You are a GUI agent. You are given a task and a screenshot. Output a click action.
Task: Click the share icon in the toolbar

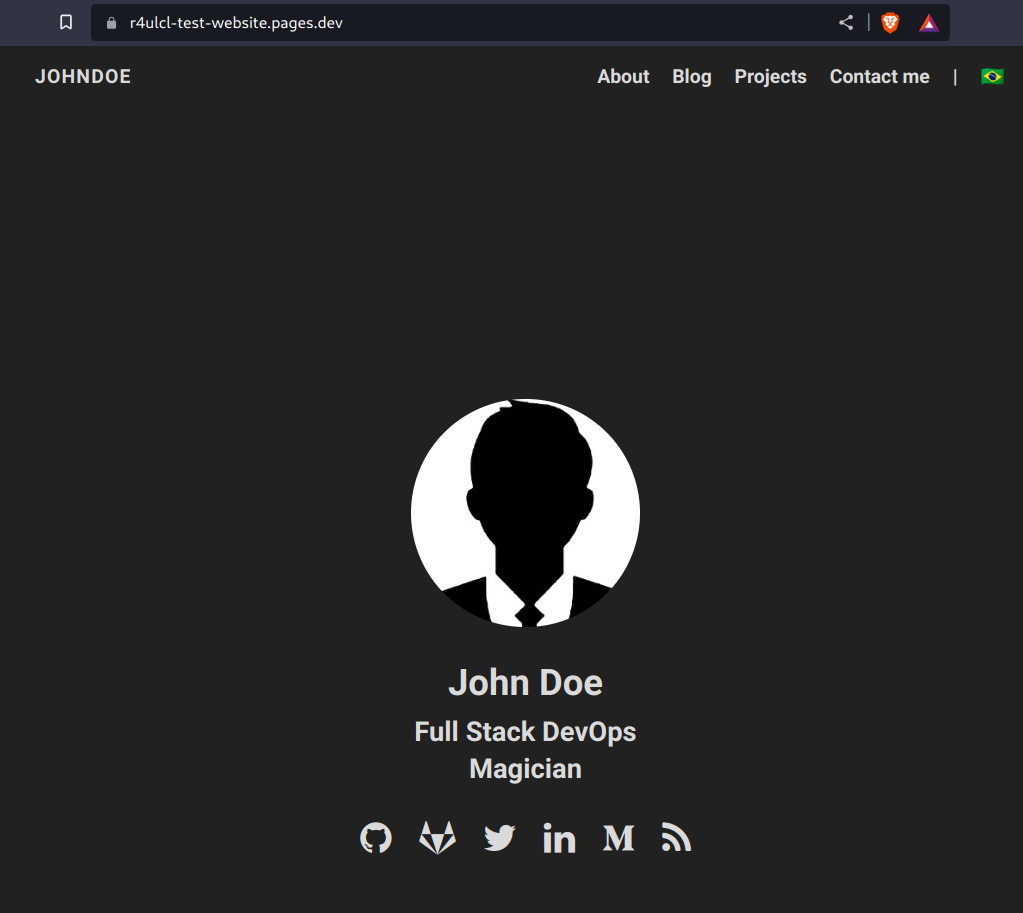tap(845, 22)
